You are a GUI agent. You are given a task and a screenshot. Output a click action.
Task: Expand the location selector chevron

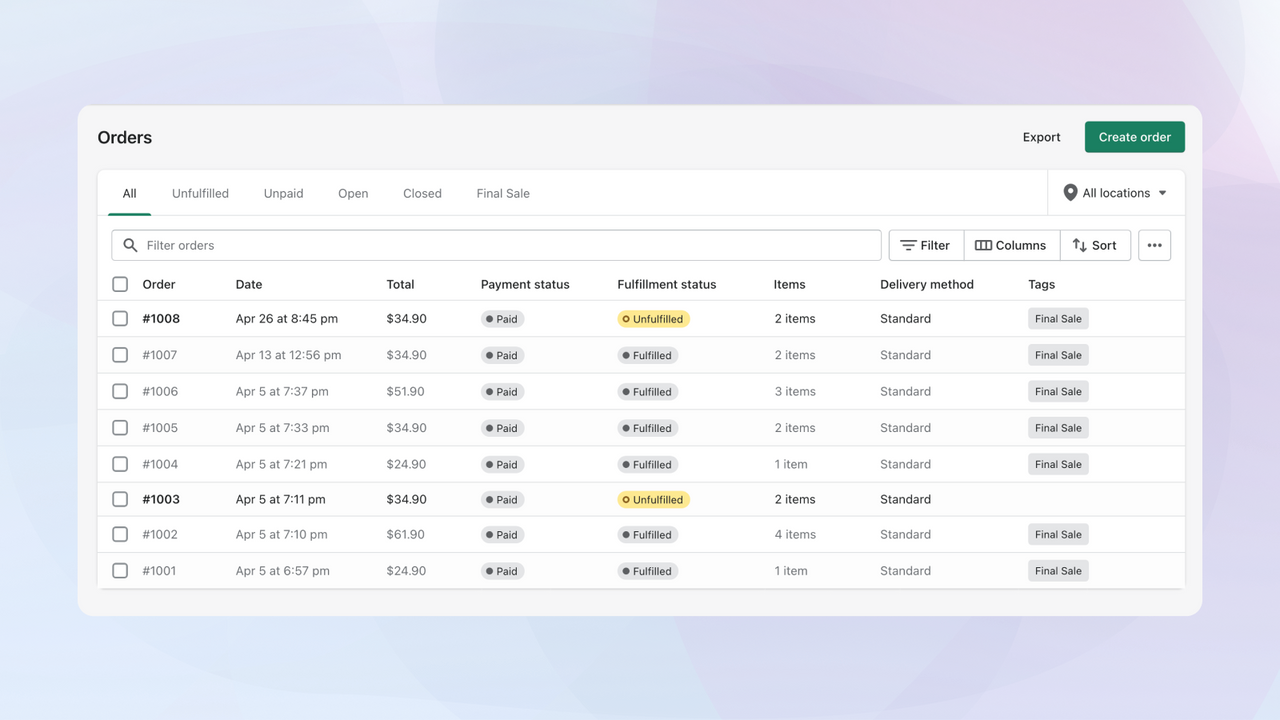point(1162,193)
